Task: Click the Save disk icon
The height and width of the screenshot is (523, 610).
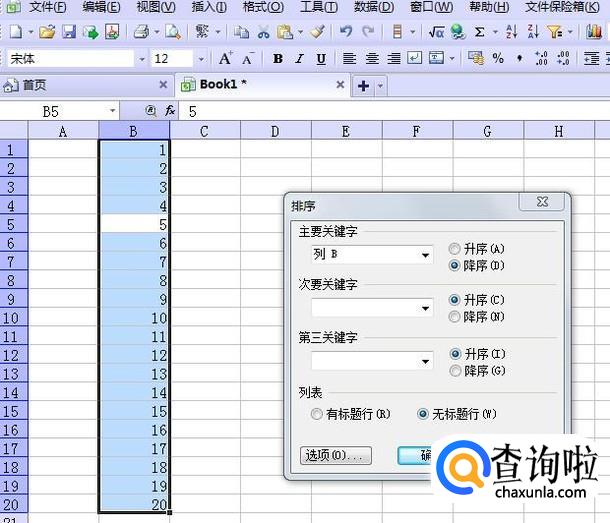Action: click(68, 32)
